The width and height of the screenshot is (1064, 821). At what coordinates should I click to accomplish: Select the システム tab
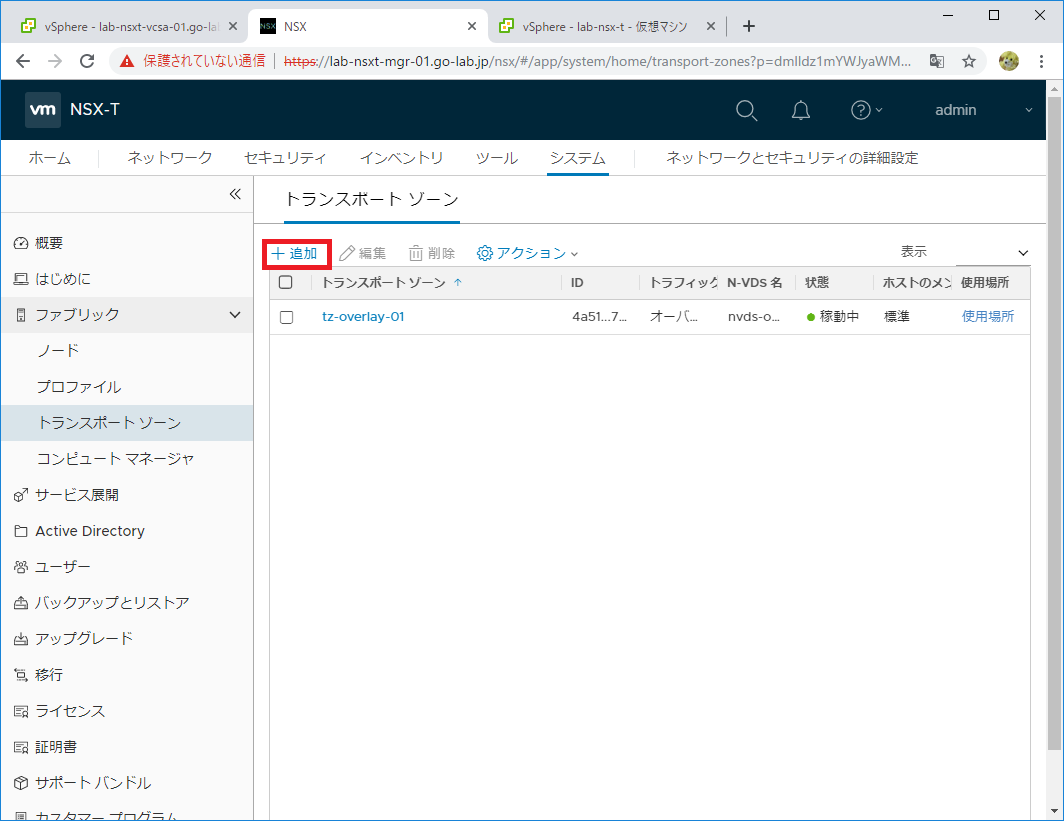click(577, 158)
